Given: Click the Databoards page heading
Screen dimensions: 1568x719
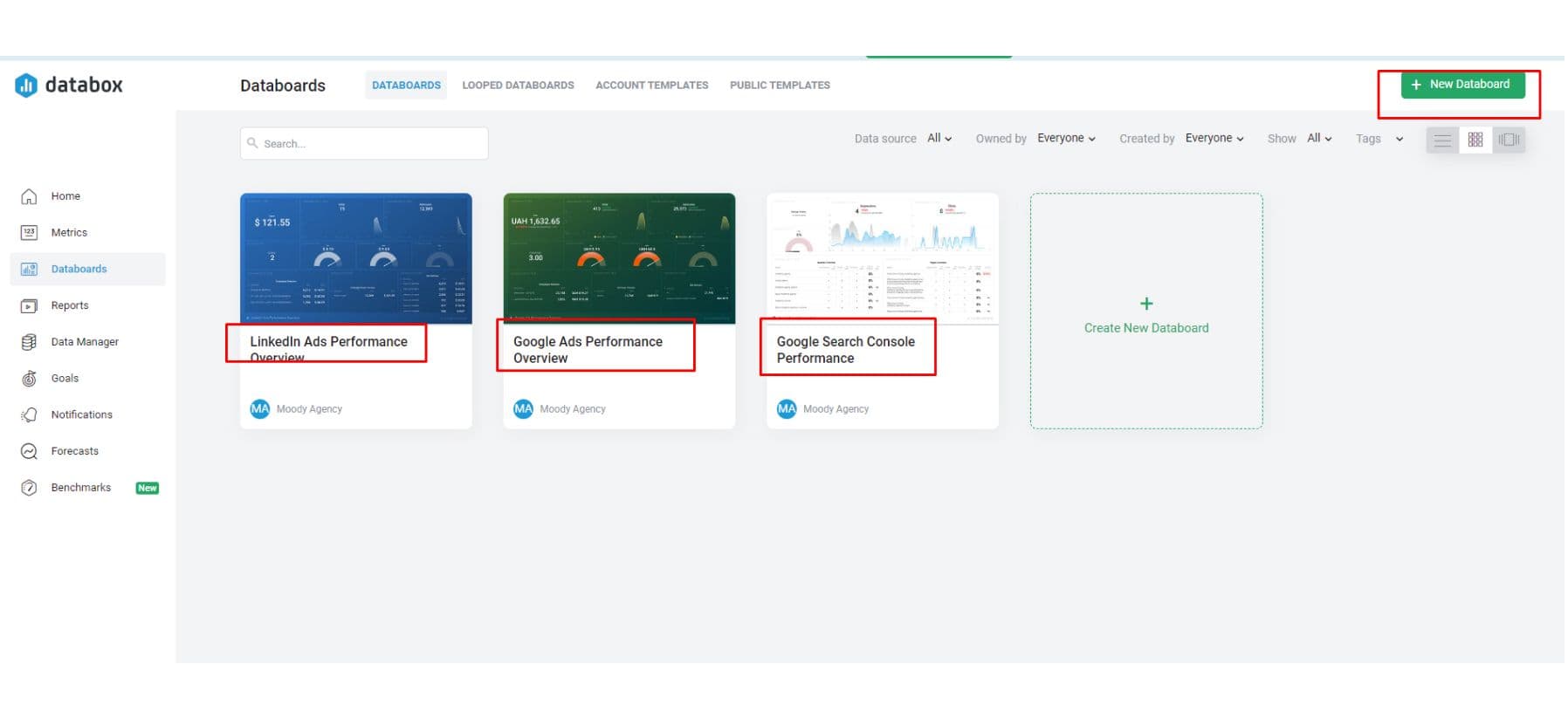Looking at the screenshot, I should coord(283,86).
